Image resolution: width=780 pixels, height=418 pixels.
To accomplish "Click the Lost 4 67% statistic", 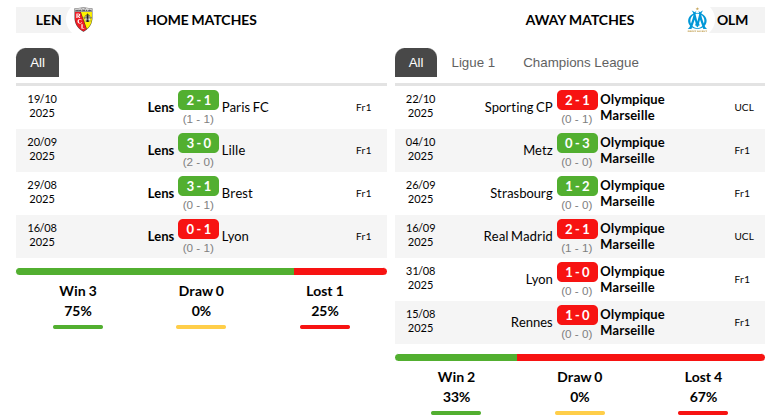I will 703,388.
